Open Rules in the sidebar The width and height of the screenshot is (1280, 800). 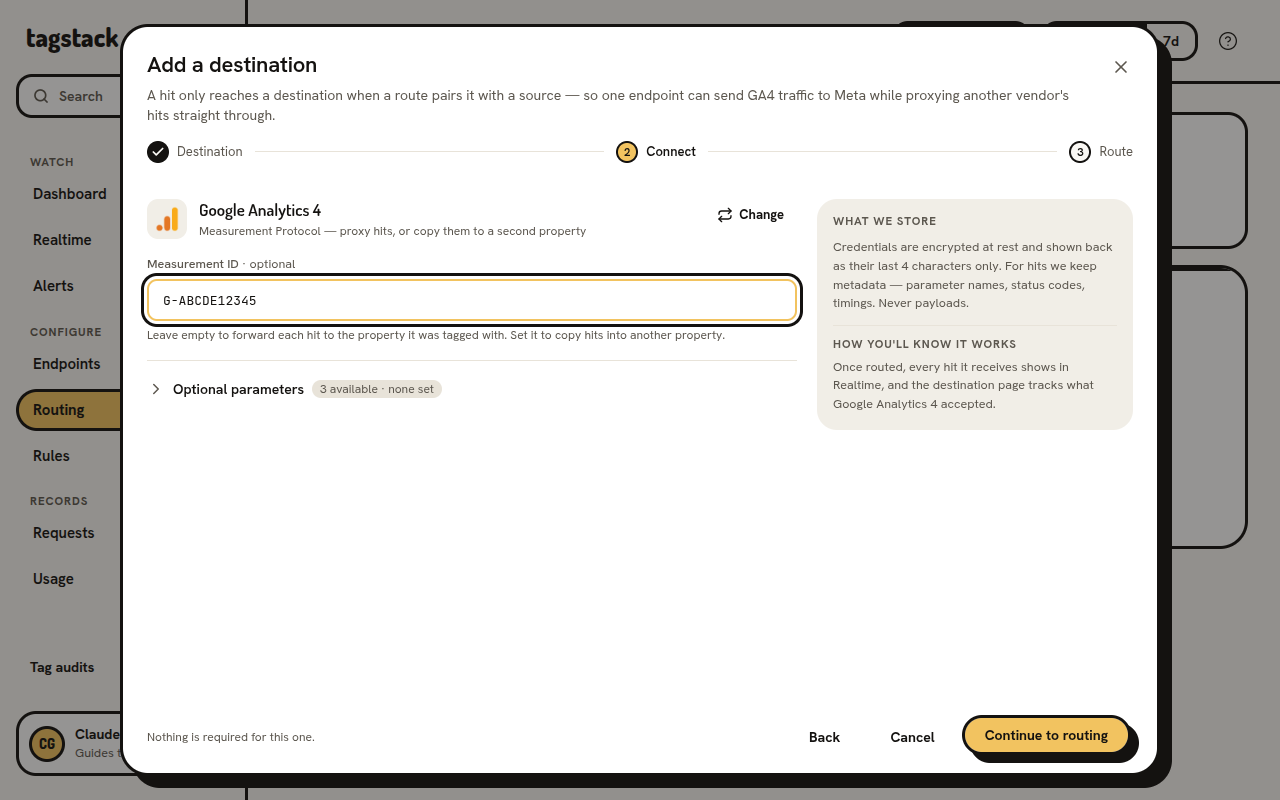(x=51, y=456)
